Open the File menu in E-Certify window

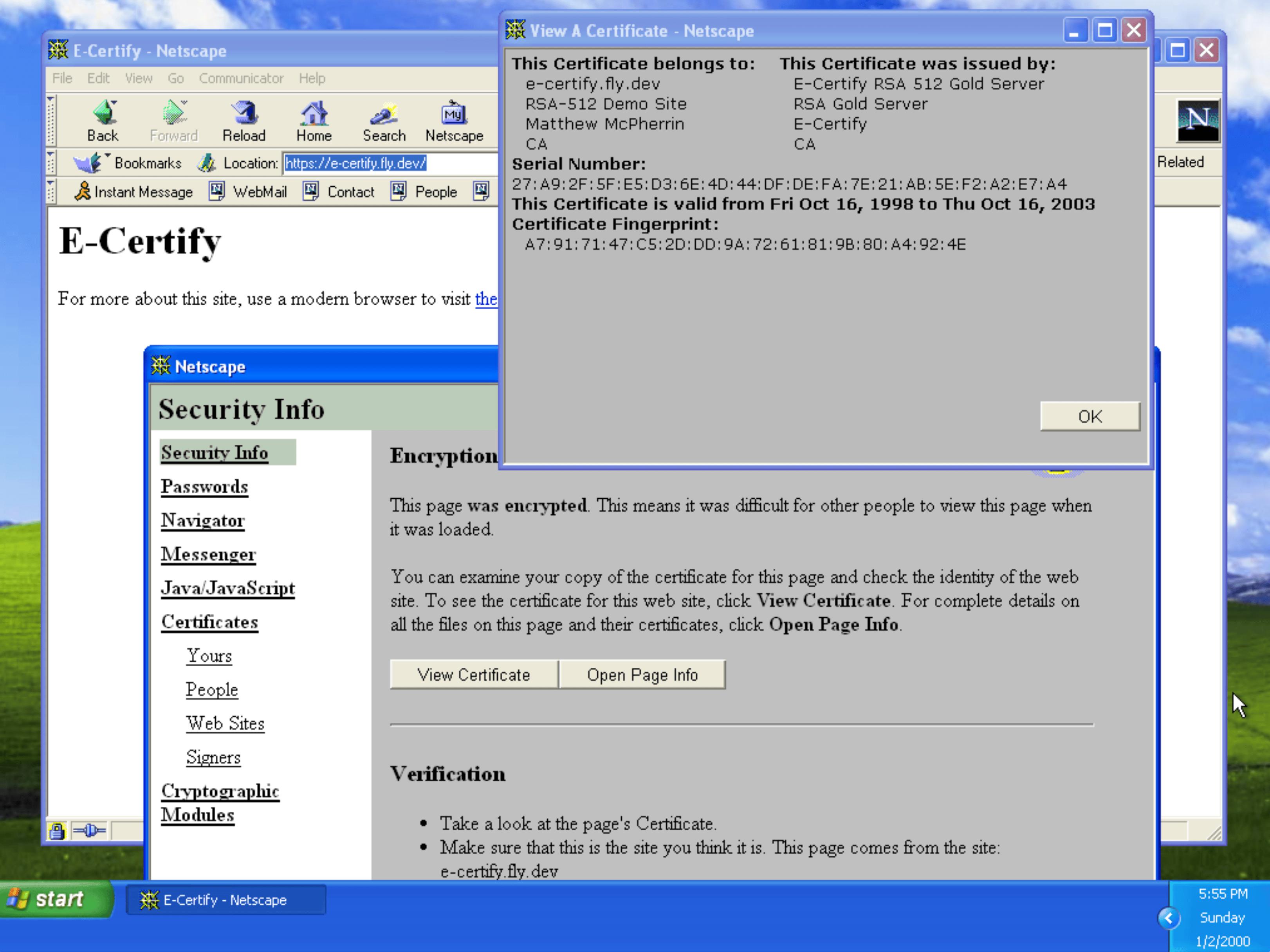tap(62, 78)
